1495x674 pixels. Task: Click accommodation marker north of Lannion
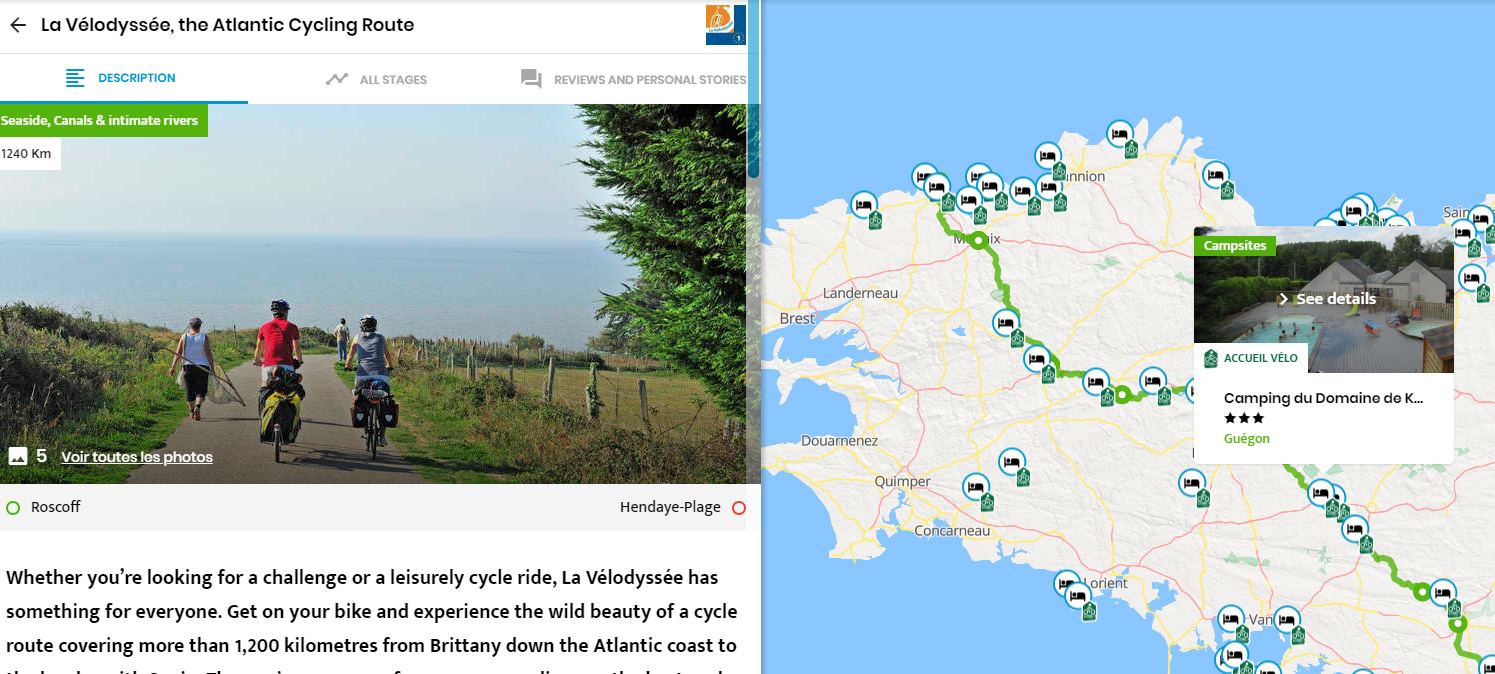pyautogui.click(x=1119, y=133)
